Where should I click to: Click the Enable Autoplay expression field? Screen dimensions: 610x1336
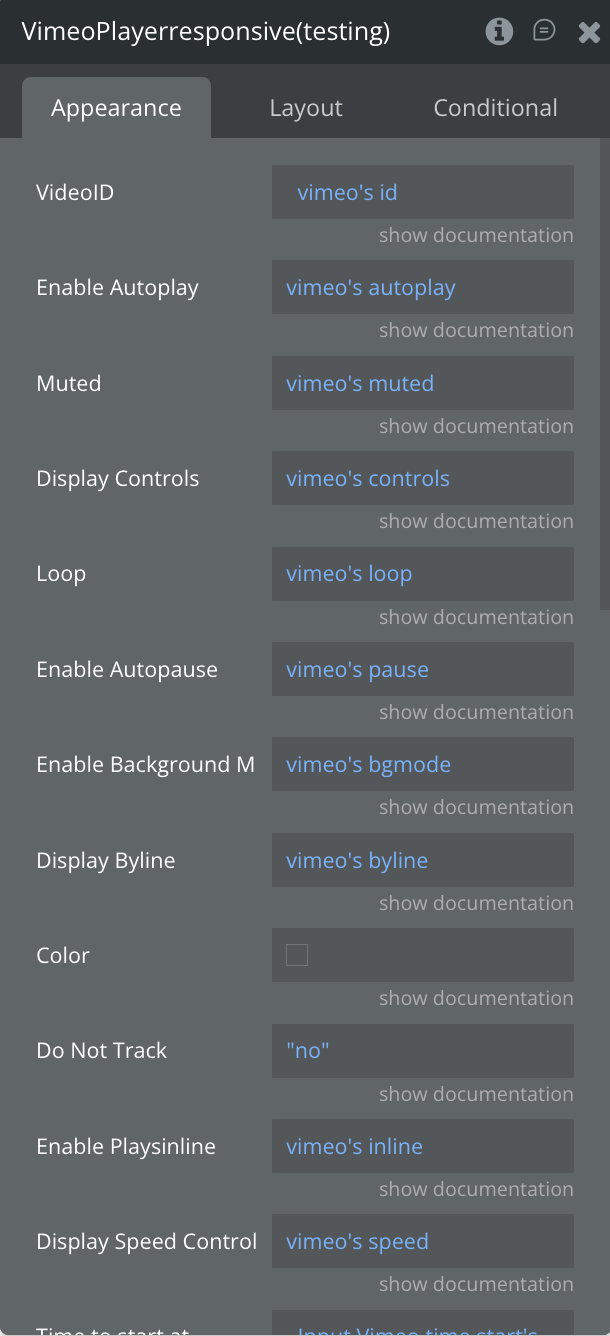pyautogui.click(x=422, y=288)
